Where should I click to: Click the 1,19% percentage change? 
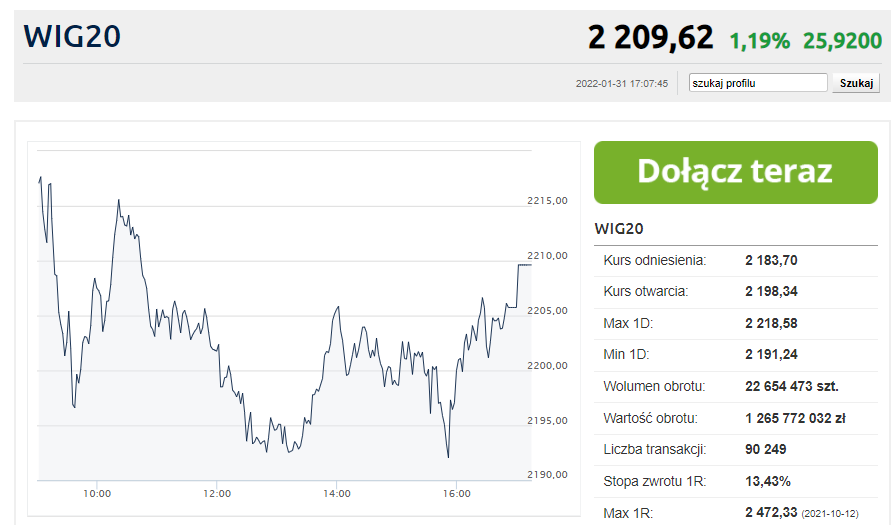tap(759, 41)
